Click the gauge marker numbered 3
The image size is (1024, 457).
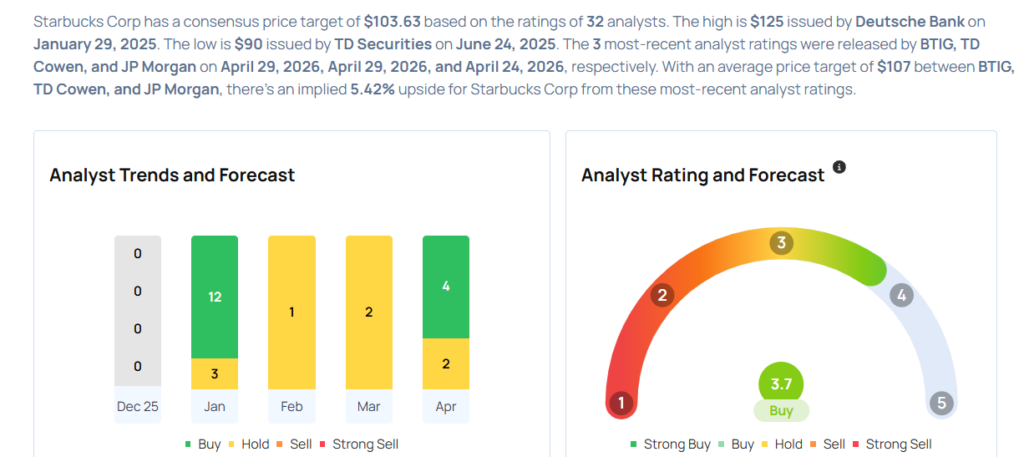[782, 243]
